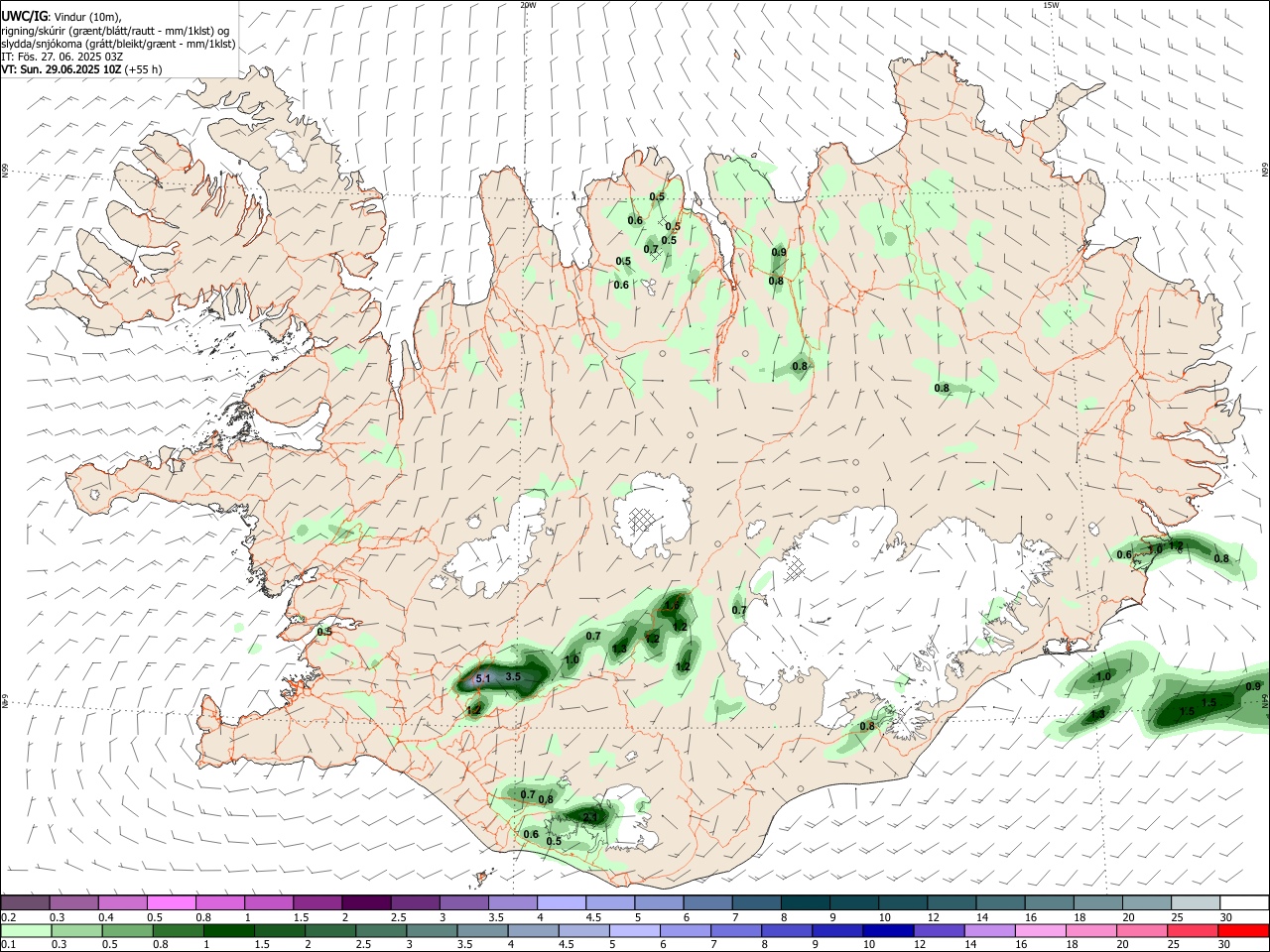Click the lightest green 0.1 swatch in the rain legend
This screenshot has height=952, width=1270.
click(26, 930)
